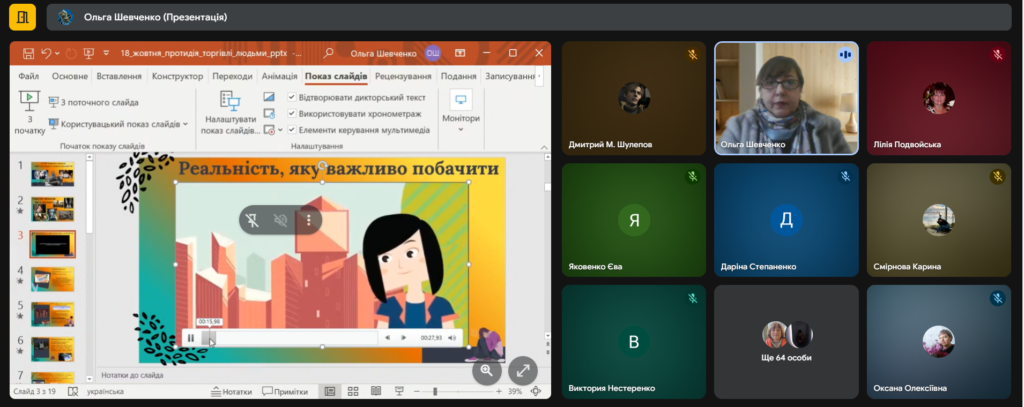Expand the shared presentation to fullscreen
Screen dimensions: 1024x407
(522, 370)
